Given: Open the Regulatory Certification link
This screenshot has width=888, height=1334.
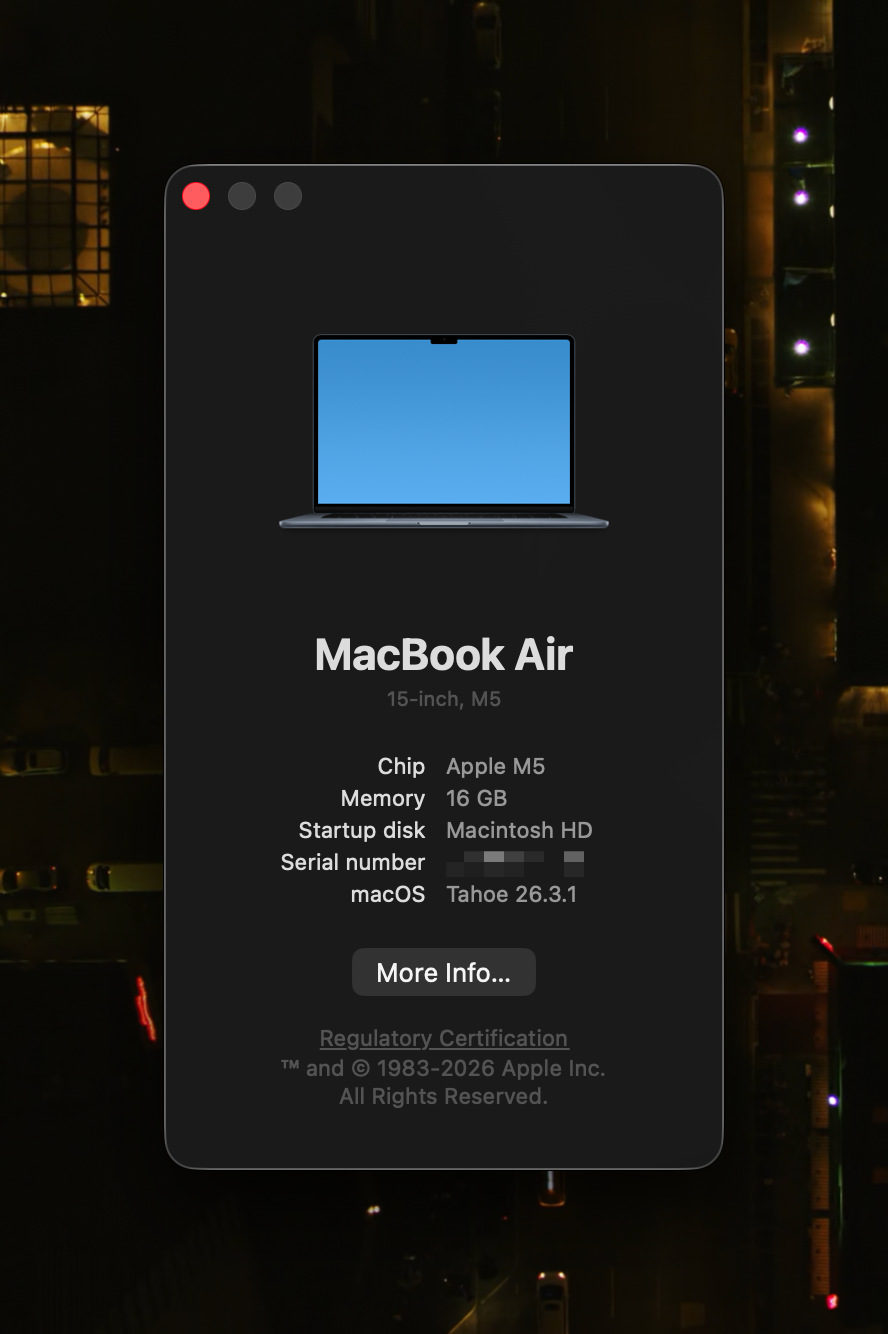Looking at the screenshot, I should 443,1038.
